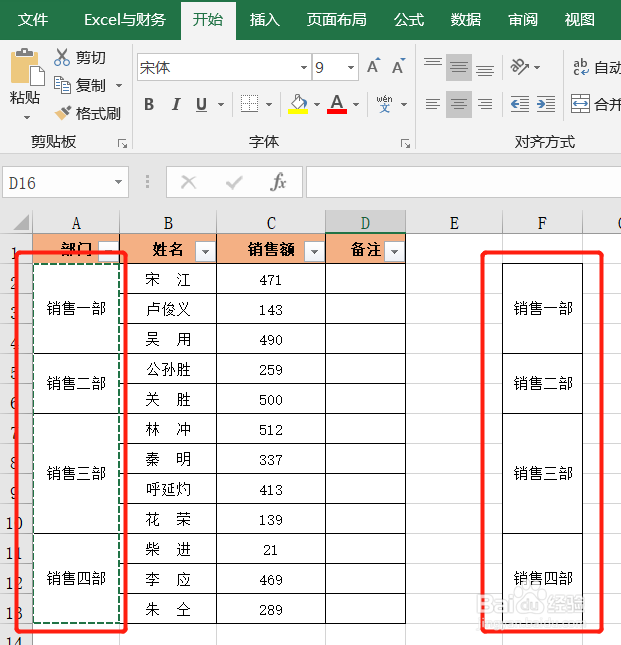Open filter dropdown for 姓名 column
This screenshot has height=645, width=621.
205,251
